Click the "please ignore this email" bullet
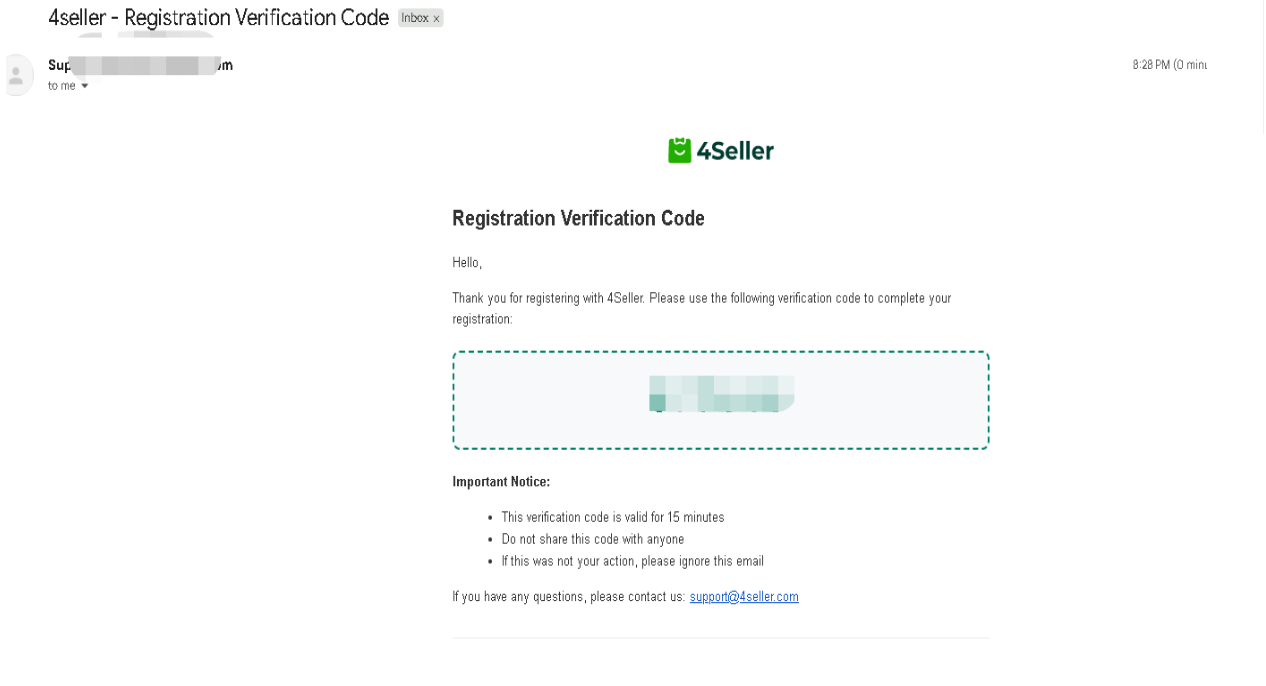1266x686 pixels. pos(632,561)
